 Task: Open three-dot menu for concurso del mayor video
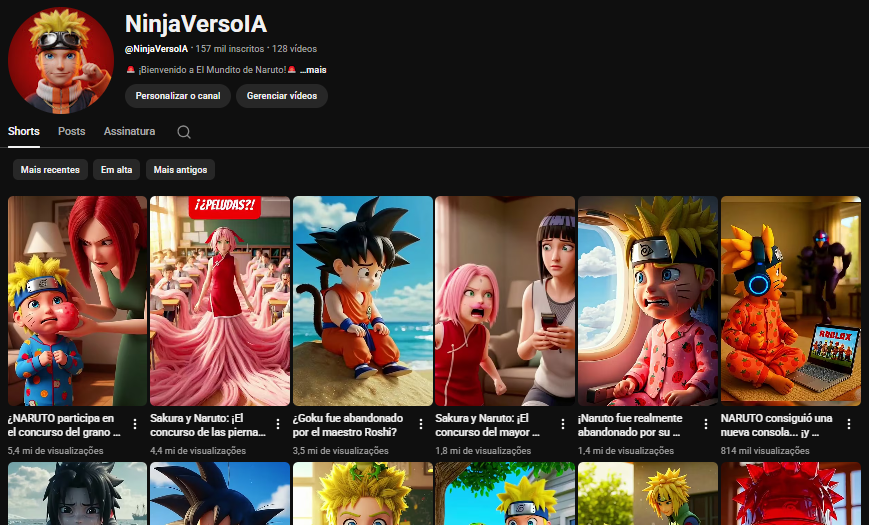[563, 425]
